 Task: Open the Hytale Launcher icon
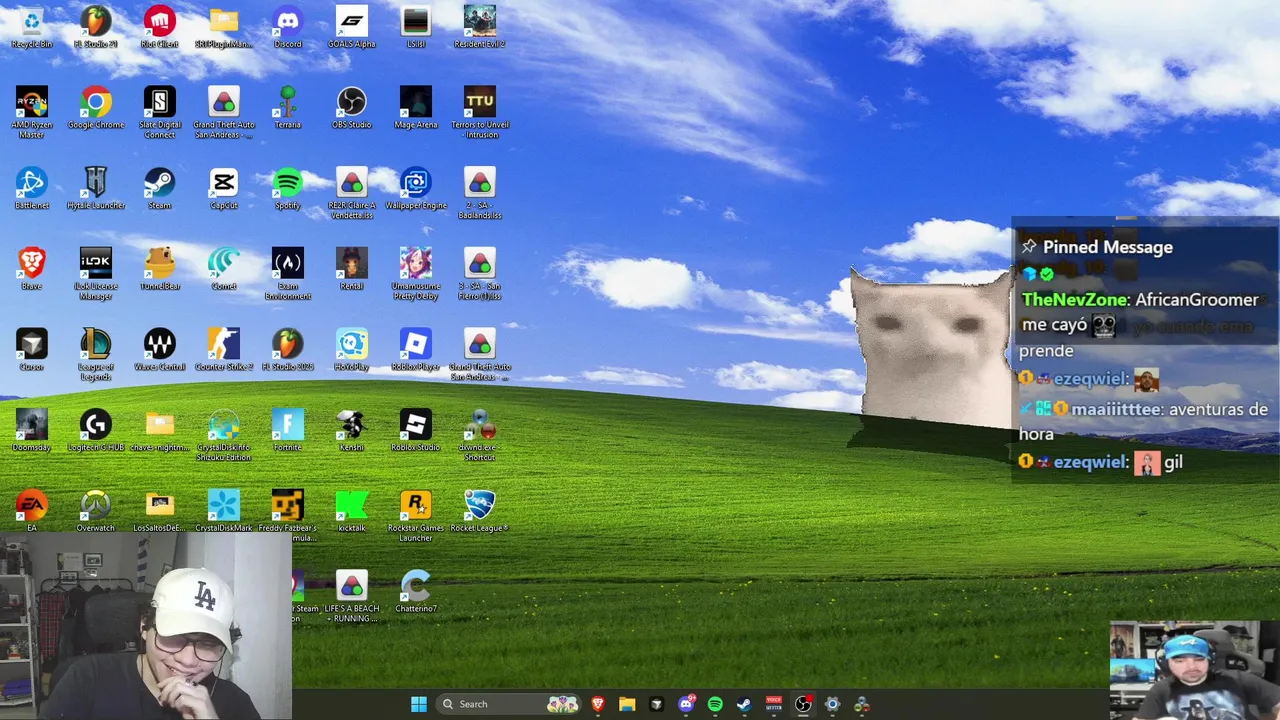pyautogui.click(x=96, y=188)
